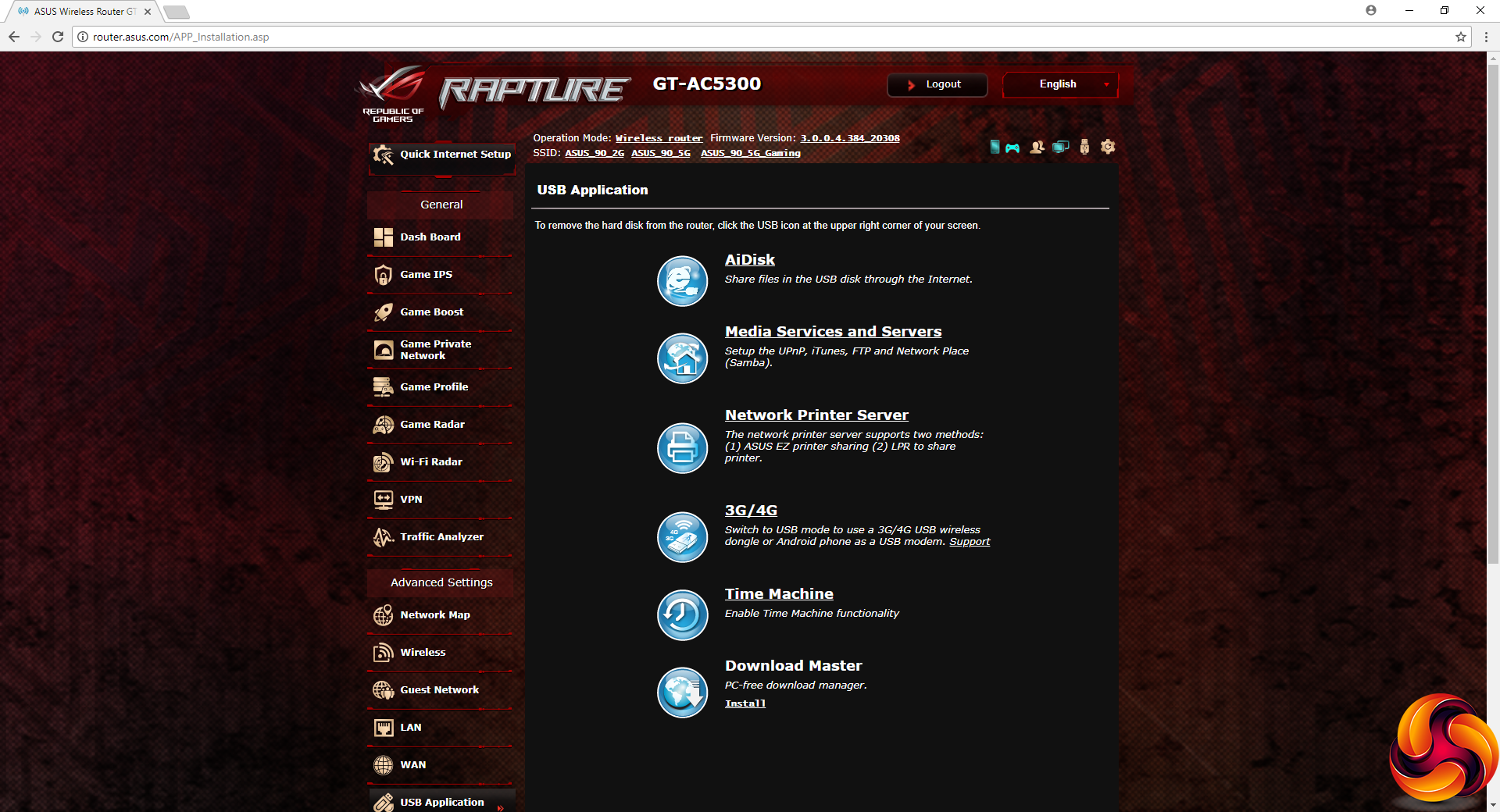
Task: Click the page vertical scrollbar
Action: (1493, 312)
